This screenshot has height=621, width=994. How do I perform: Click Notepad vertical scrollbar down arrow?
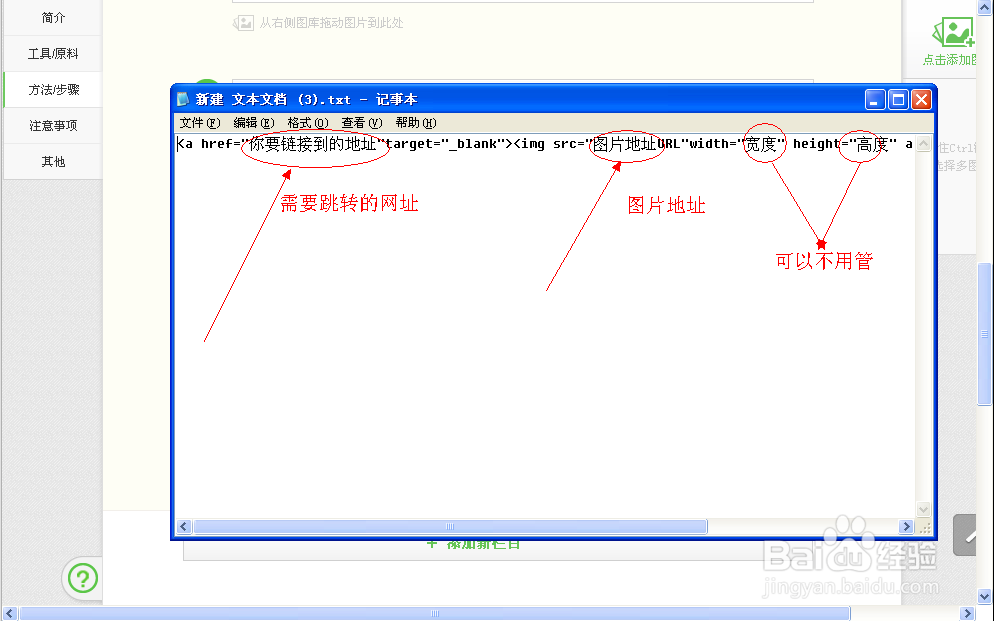coord(924,509)
